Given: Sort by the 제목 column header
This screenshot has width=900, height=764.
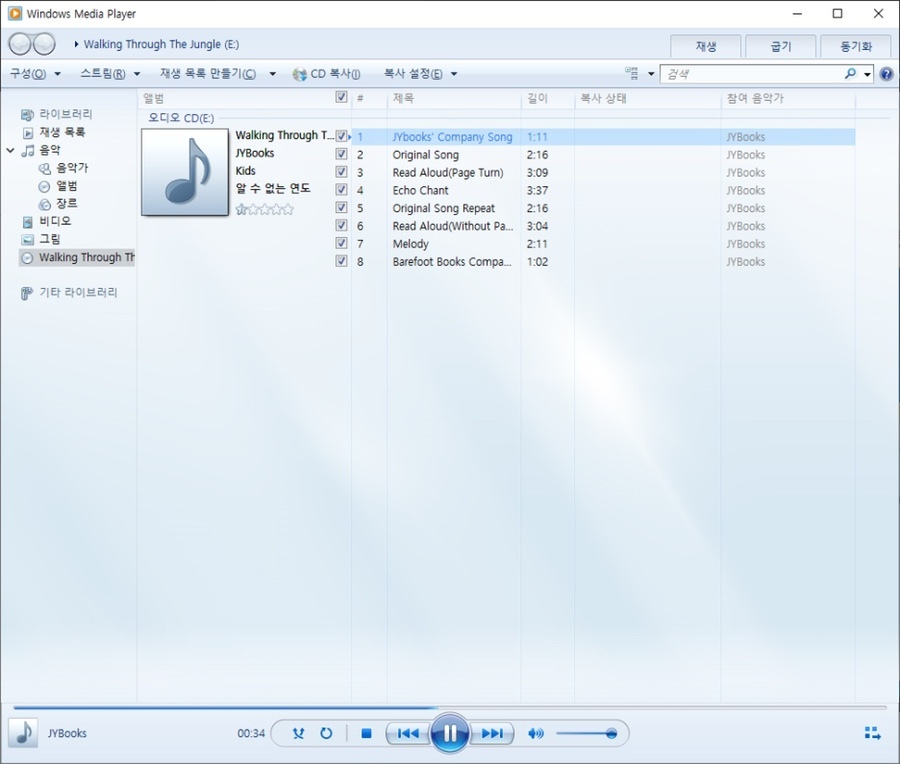Looking at the screenshot, I should [453, 98].
